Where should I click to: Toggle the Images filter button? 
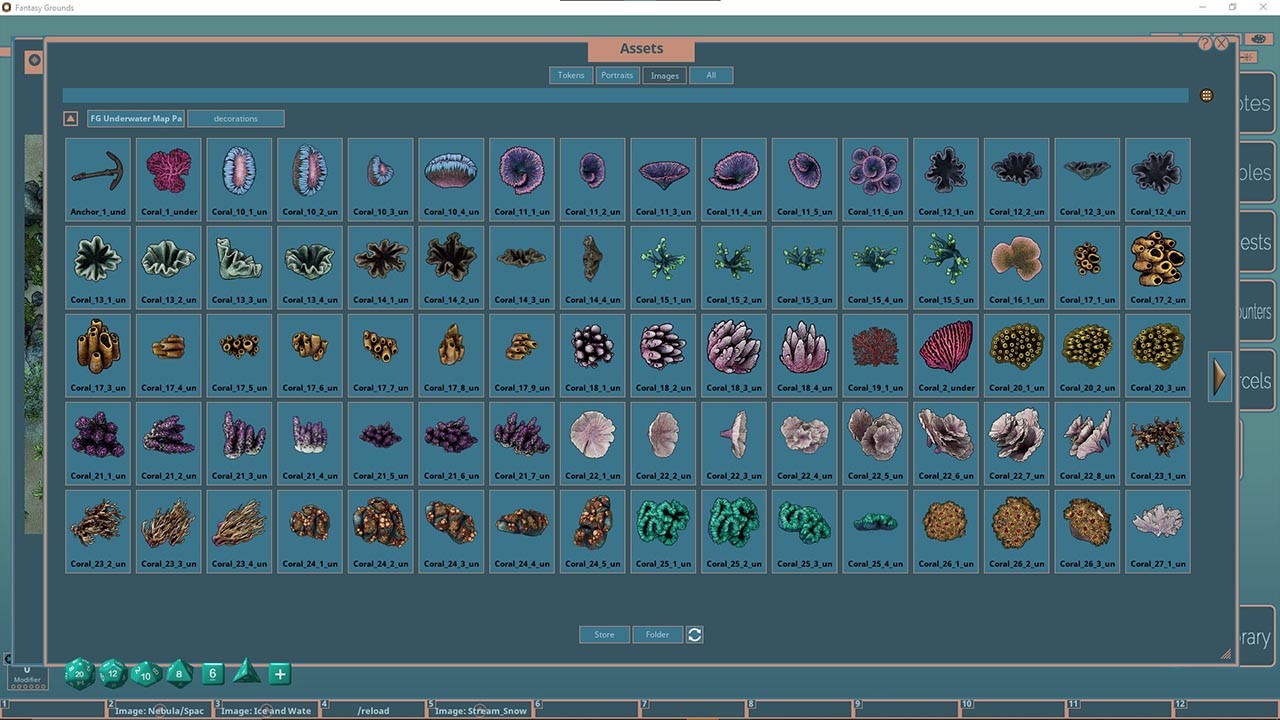664,75
